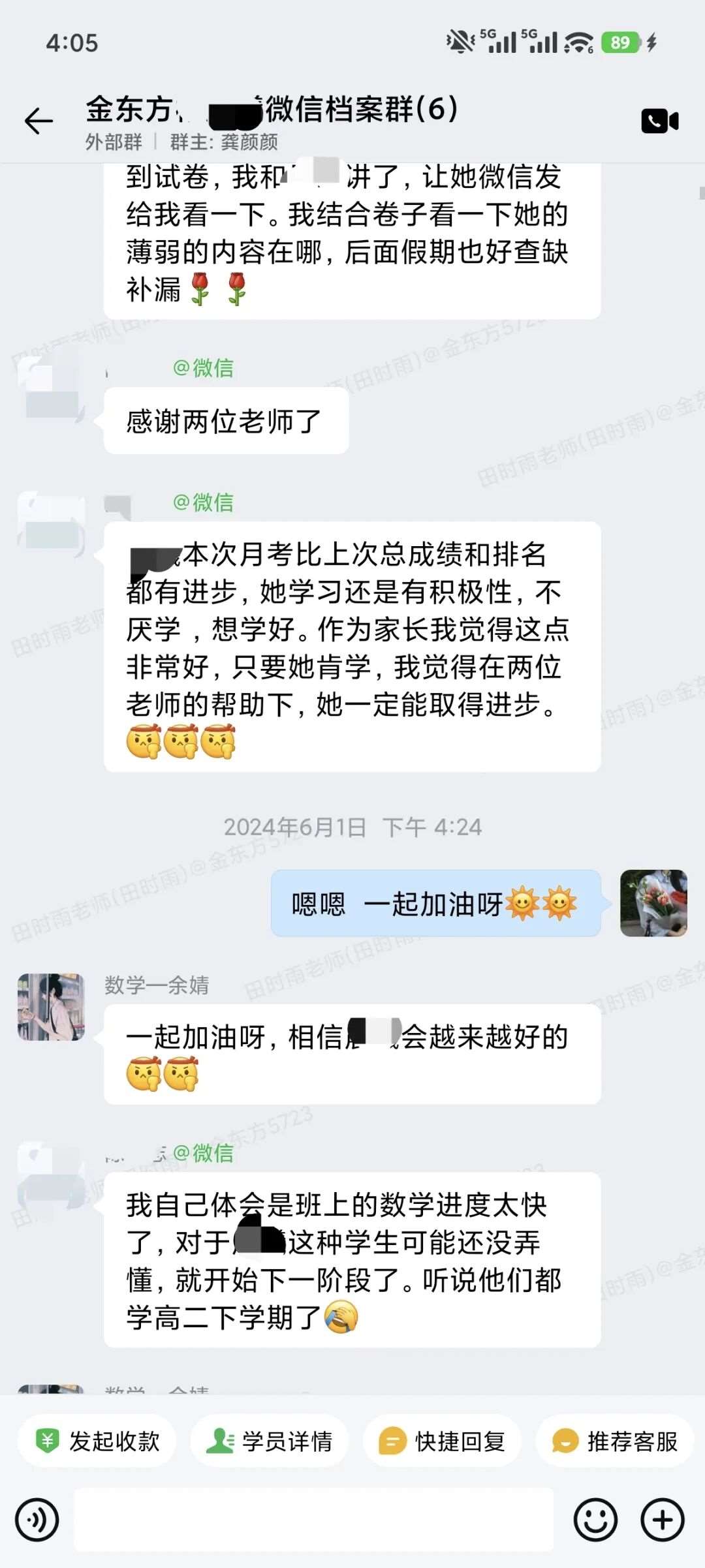Screen dimensions: 705x1568
Task: Open the 数学—余婧 sender avatar
Action: click(x=51, y=1007)
